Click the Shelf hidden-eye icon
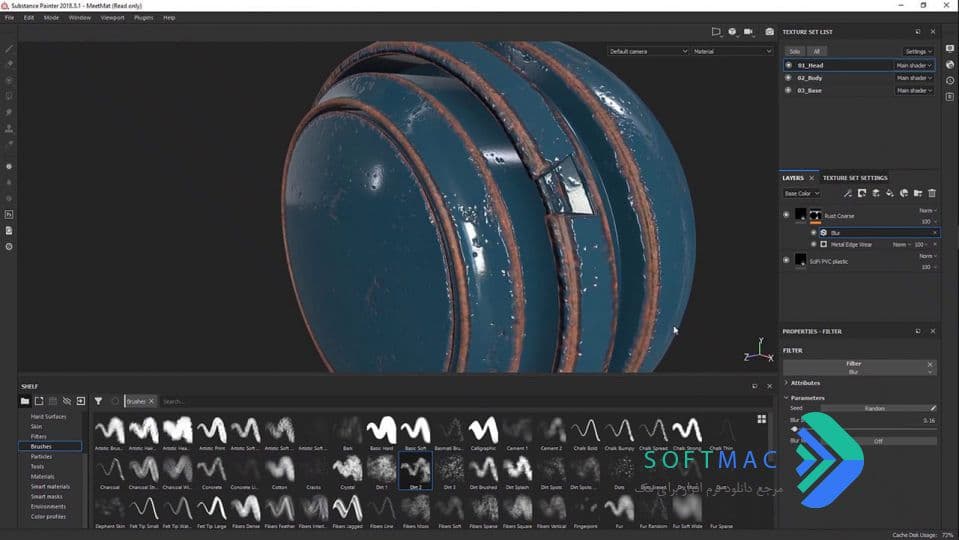 click(x=67, y=401)
